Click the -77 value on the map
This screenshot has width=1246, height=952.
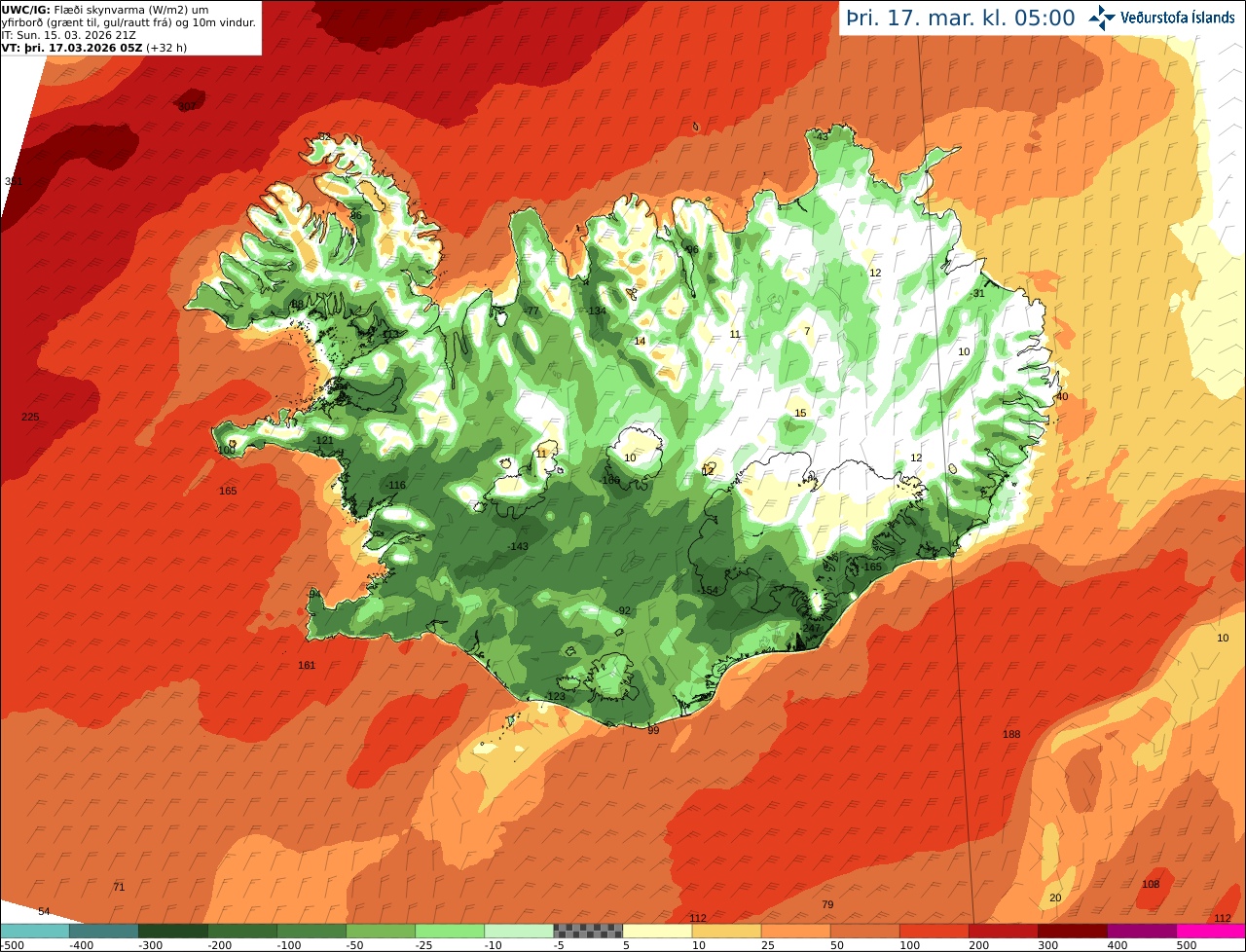coord(531,311)
